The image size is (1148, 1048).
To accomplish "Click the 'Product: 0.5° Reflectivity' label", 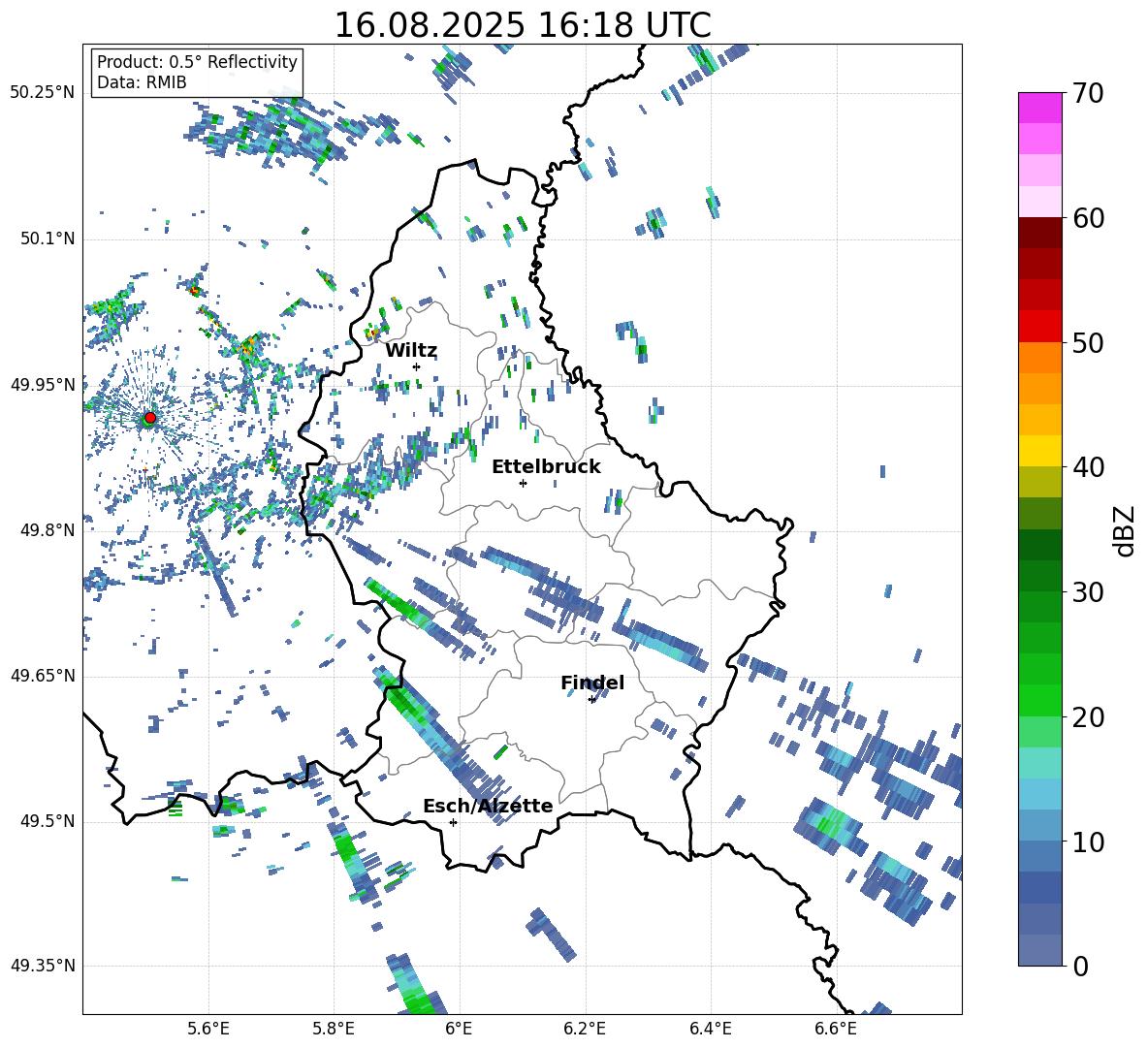I will point(197,62).
